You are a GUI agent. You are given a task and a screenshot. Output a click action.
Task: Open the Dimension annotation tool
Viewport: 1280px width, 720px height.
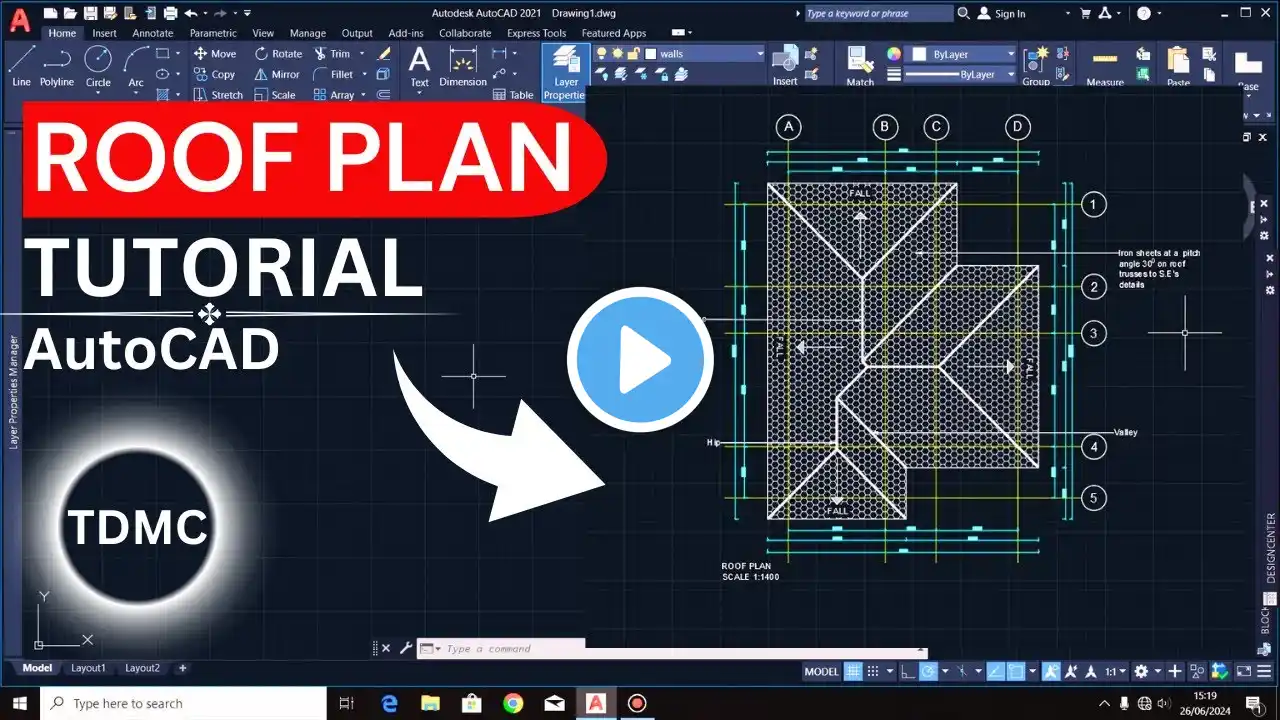coord(462,66)
